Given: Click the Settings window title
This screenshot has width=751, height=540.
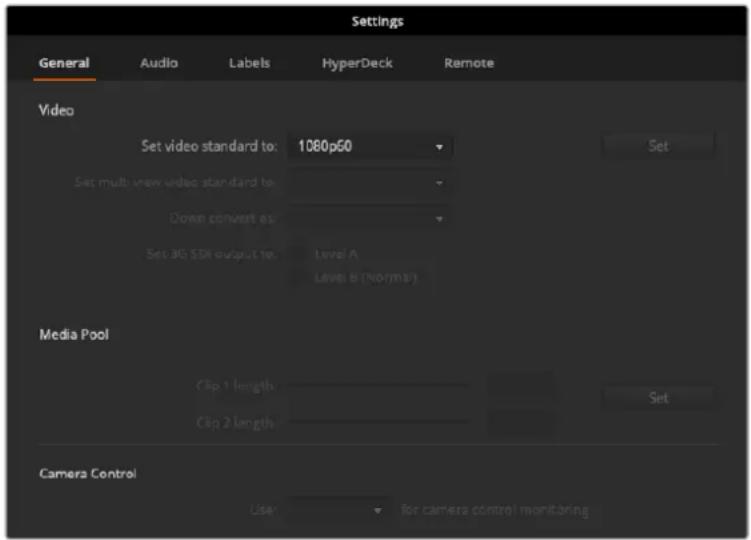Looking at the screenshot, I should coord(377,21).
